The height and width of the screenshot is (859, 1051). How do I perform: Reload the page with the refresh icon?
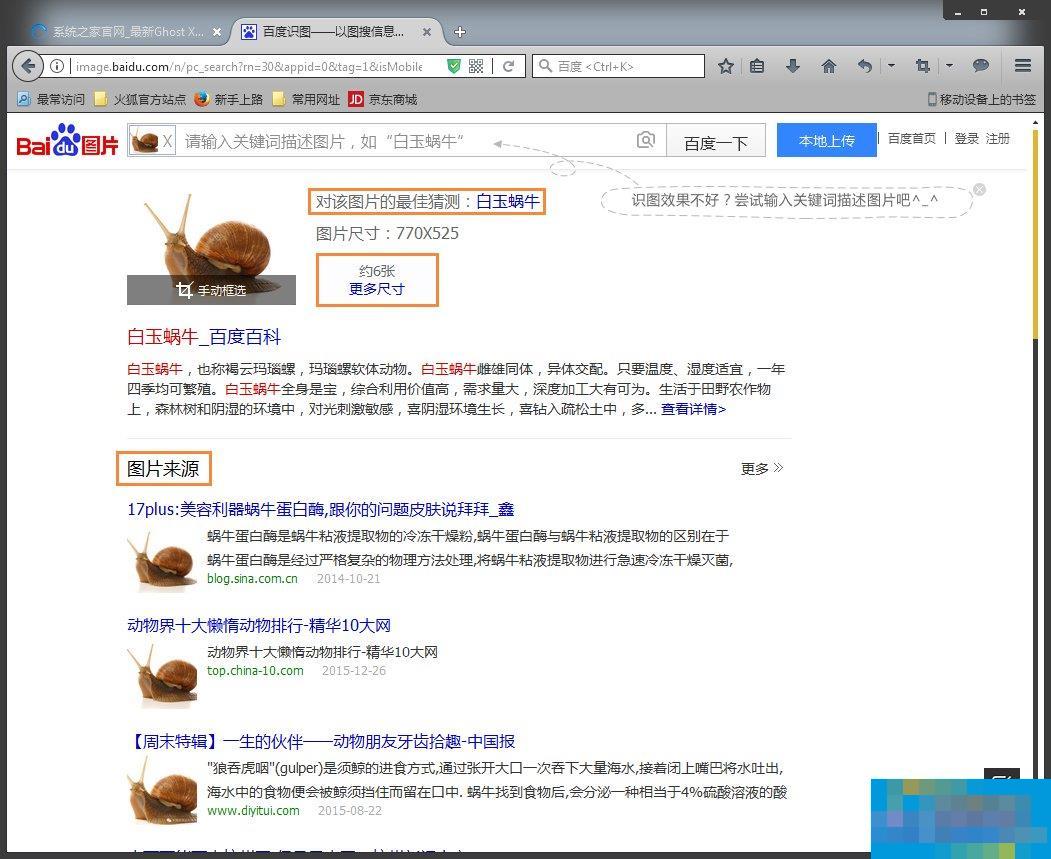coord(508,66)
